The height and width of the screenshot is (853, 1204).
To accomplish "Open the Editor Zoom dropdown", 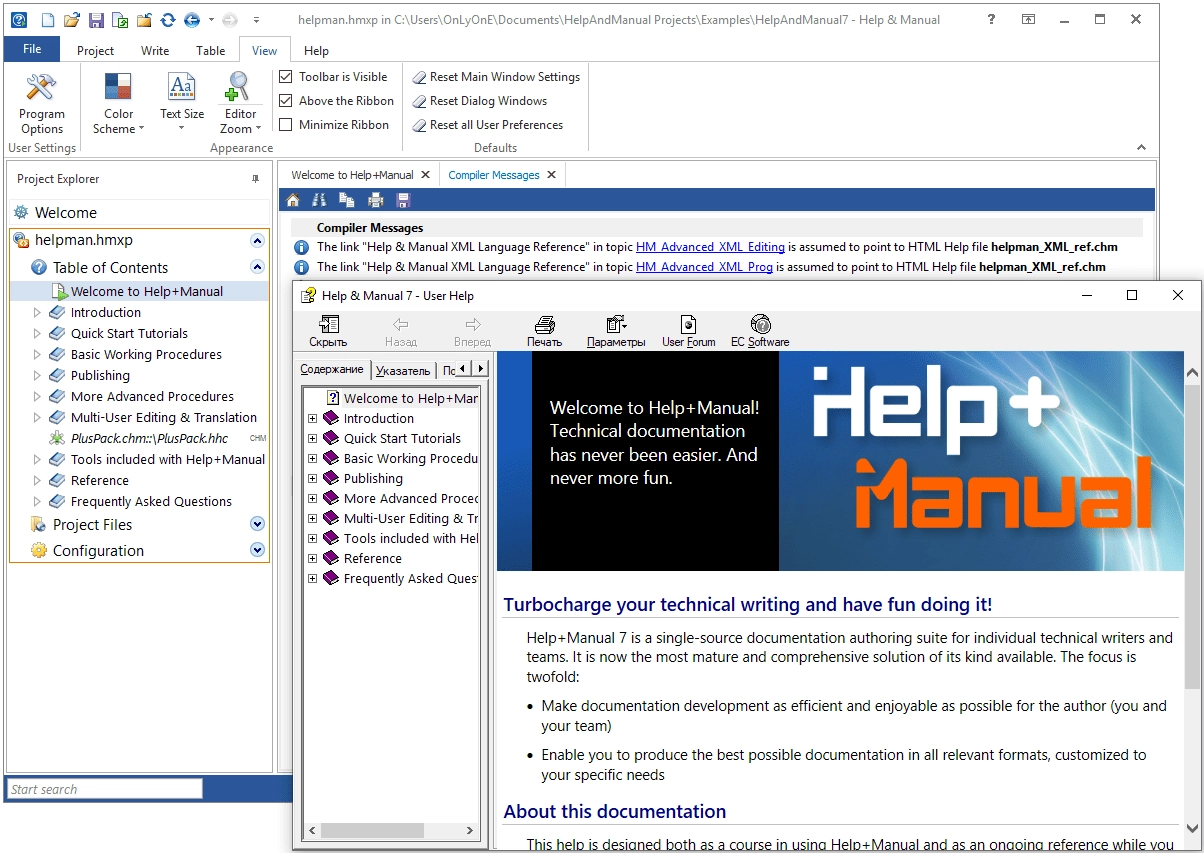I will 239,104.
